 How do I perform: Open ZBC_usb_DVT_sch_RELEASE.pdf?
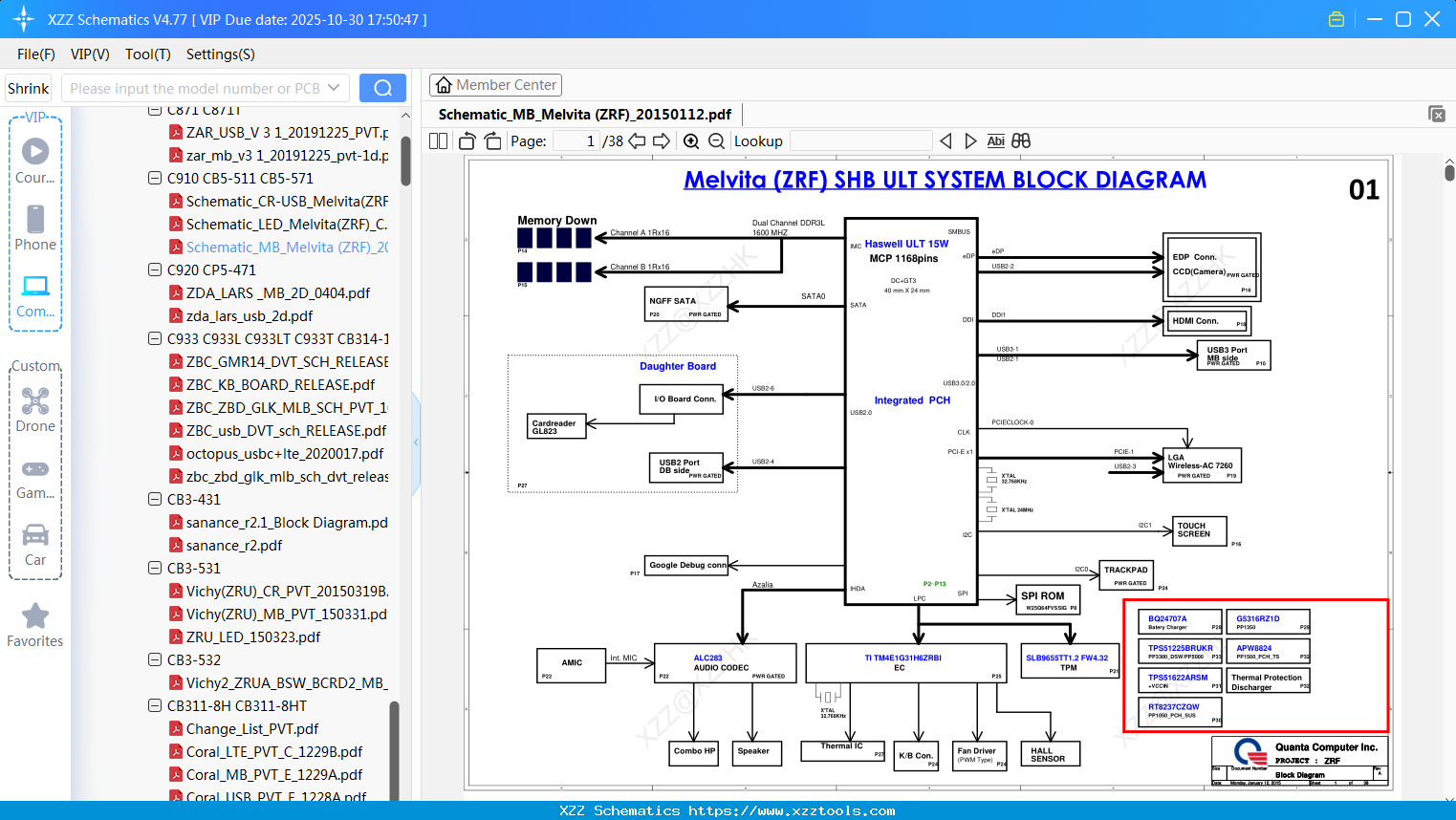pyautogui.click(x=278, y=431)
